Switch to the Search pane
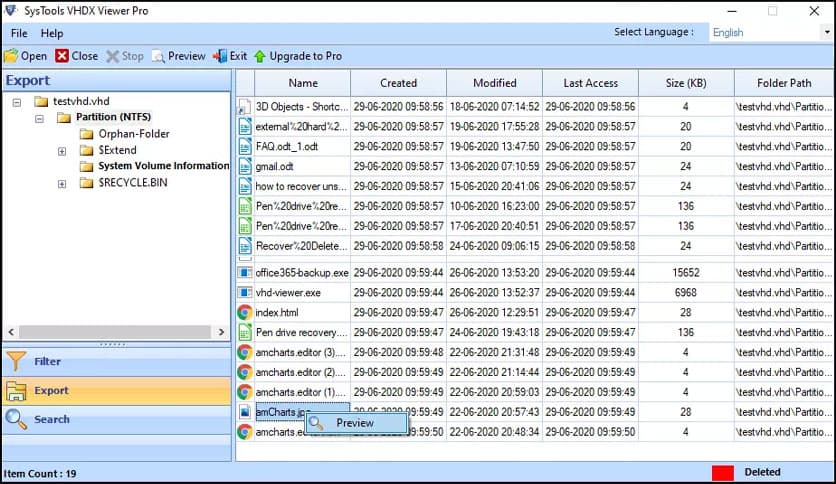Viewport: 836px width, 484px height. pos(117,420)
